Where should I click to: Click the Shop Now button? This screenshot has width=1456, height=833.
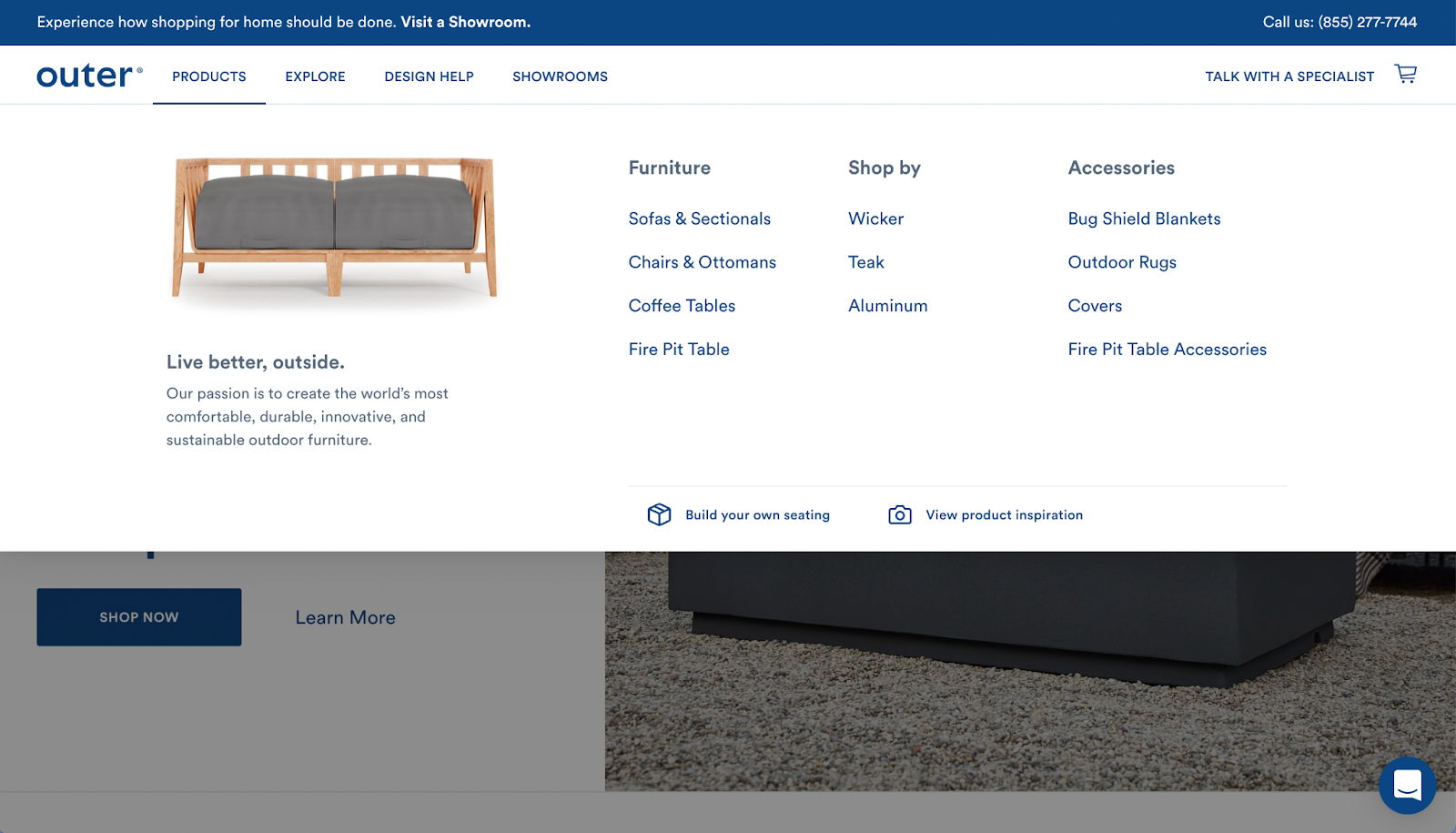click(139, 617)
